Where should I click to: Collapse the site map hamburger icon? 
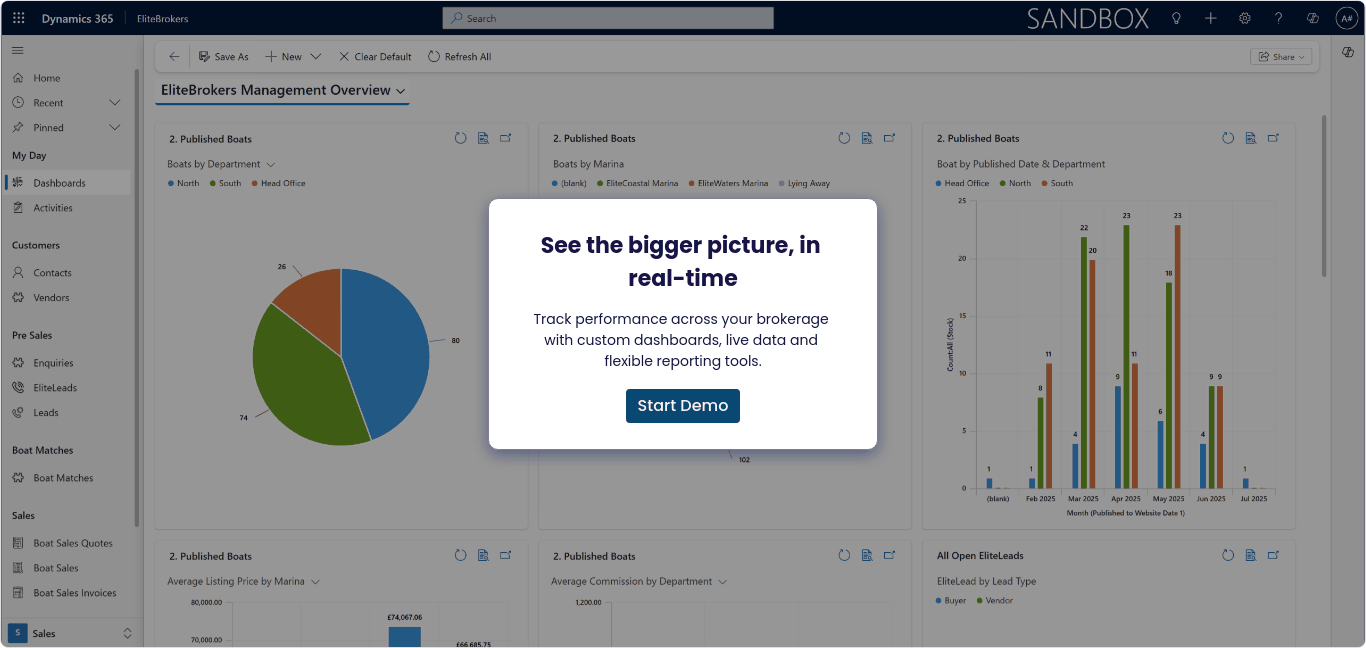(x=18, y=50)
